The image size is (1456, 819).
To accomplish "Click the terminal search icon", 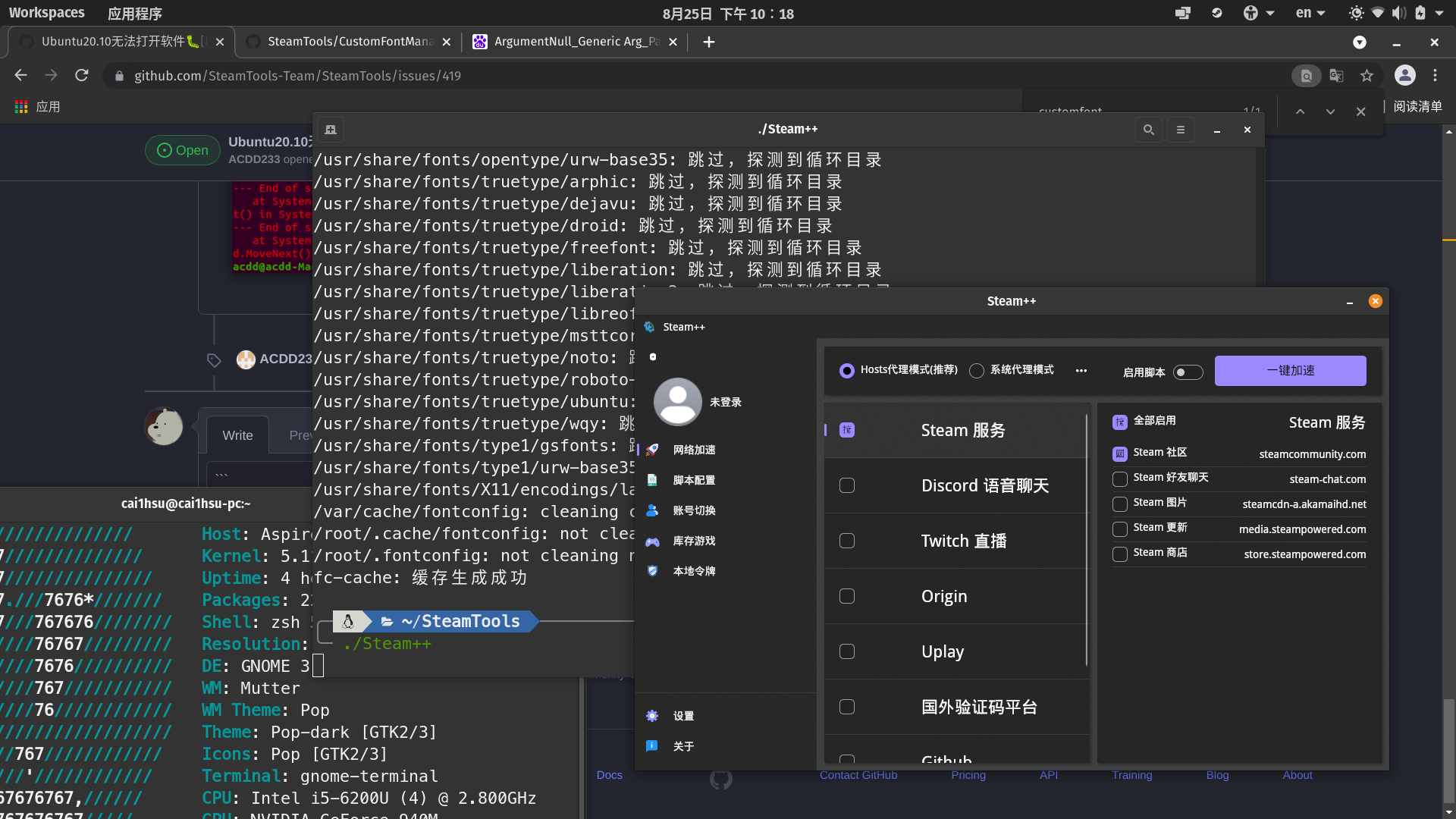I will point(1148,130).
